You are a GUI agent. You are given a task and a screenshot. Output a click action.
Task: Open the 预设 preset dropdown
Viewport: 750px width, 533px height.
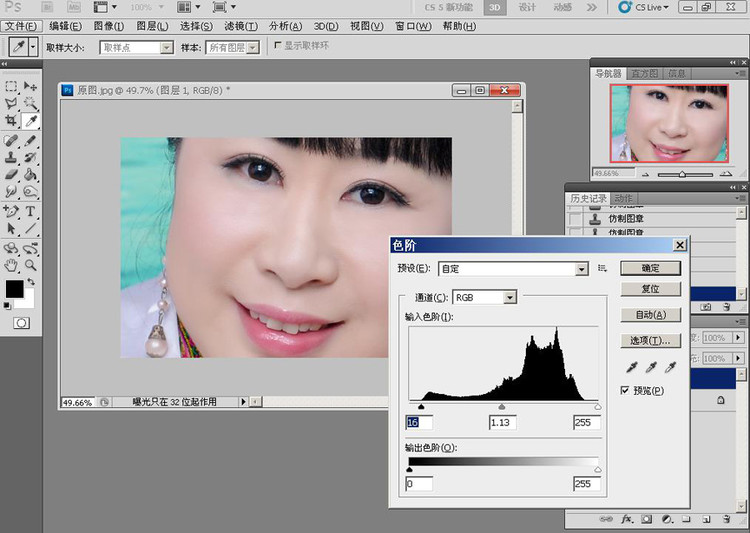513,269
